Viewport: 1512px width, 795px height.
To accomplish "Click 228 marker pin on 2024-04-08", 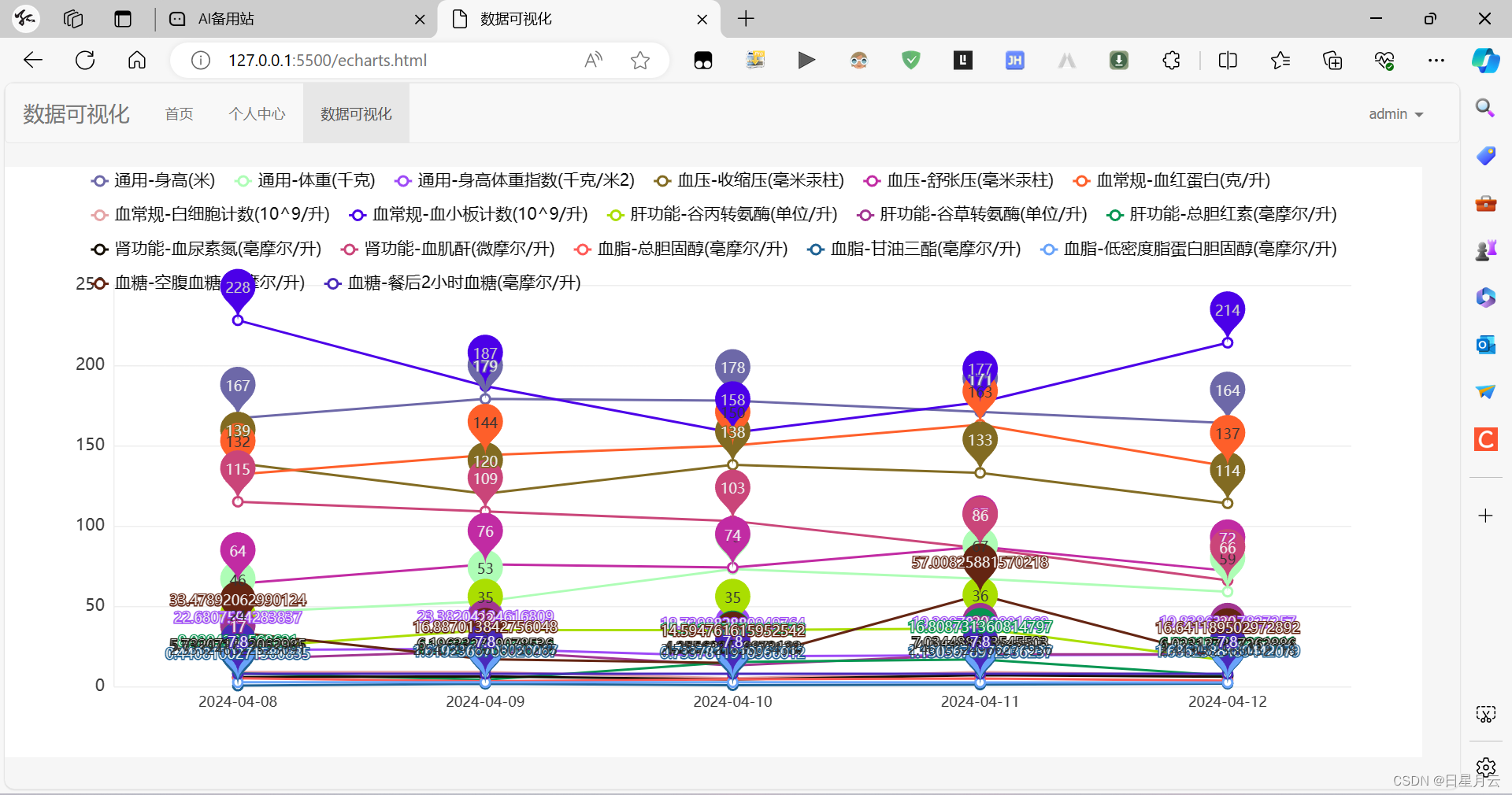I will 238,288.
